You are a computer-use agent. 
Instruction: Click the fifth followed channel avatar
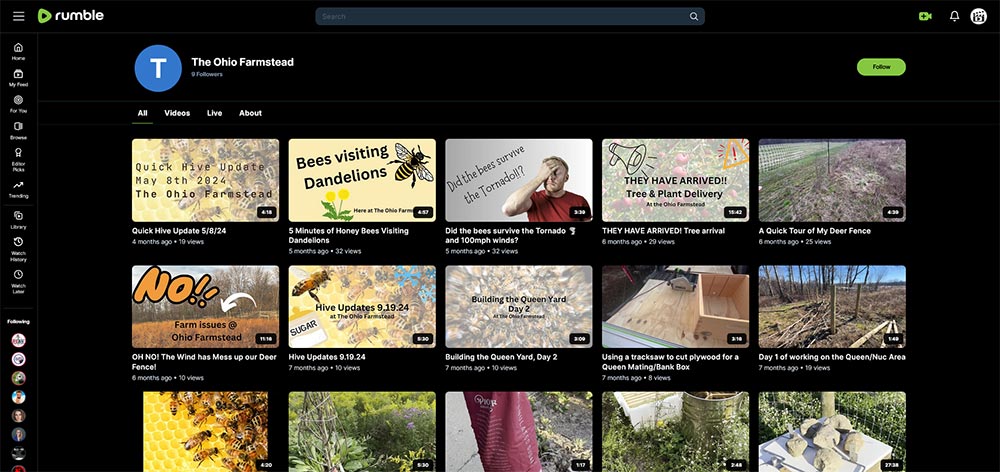pyautogui.click(x=18, y=416)
